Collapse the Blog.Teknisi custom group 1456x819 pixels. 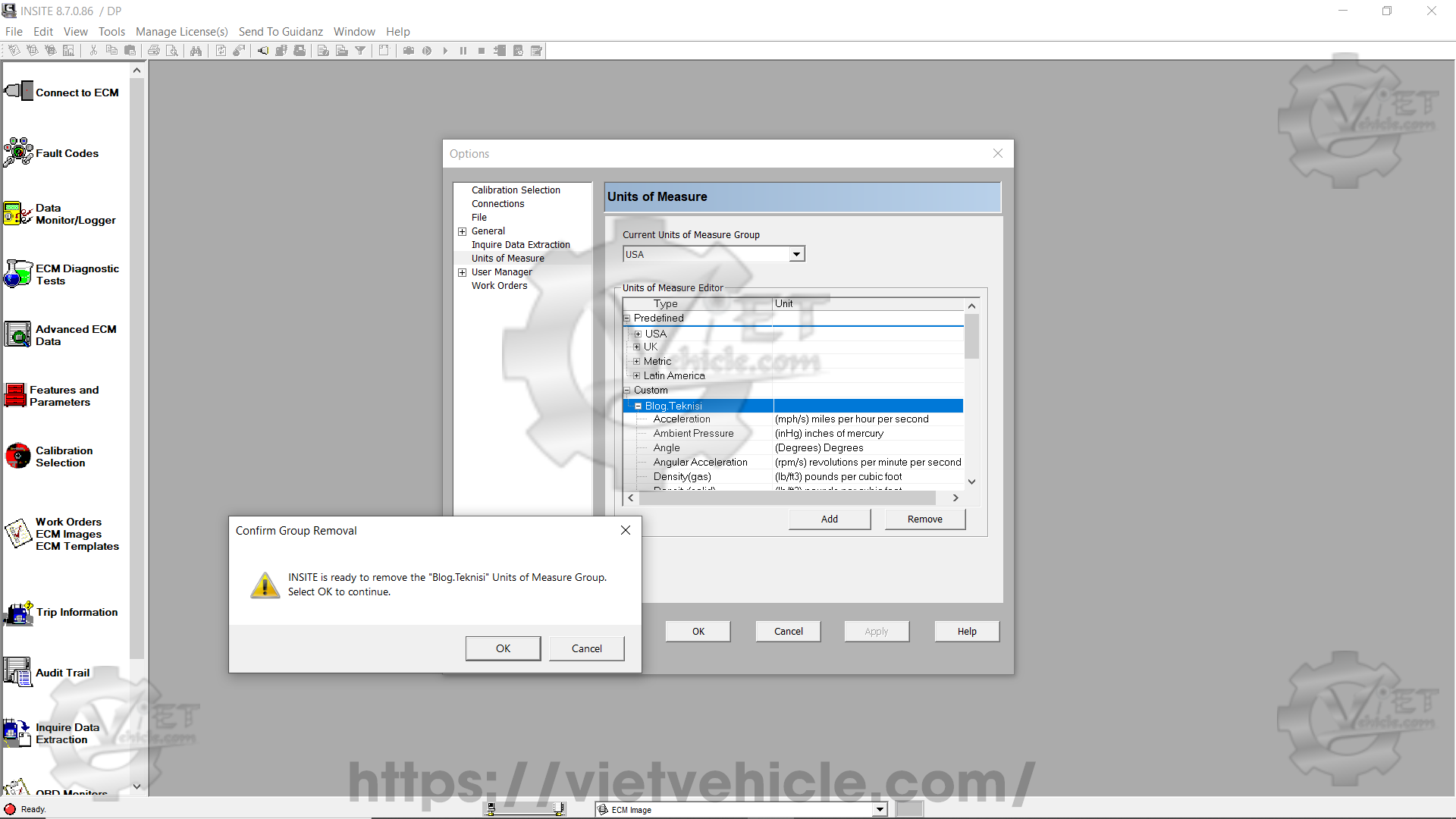click(x=638, y=406)
